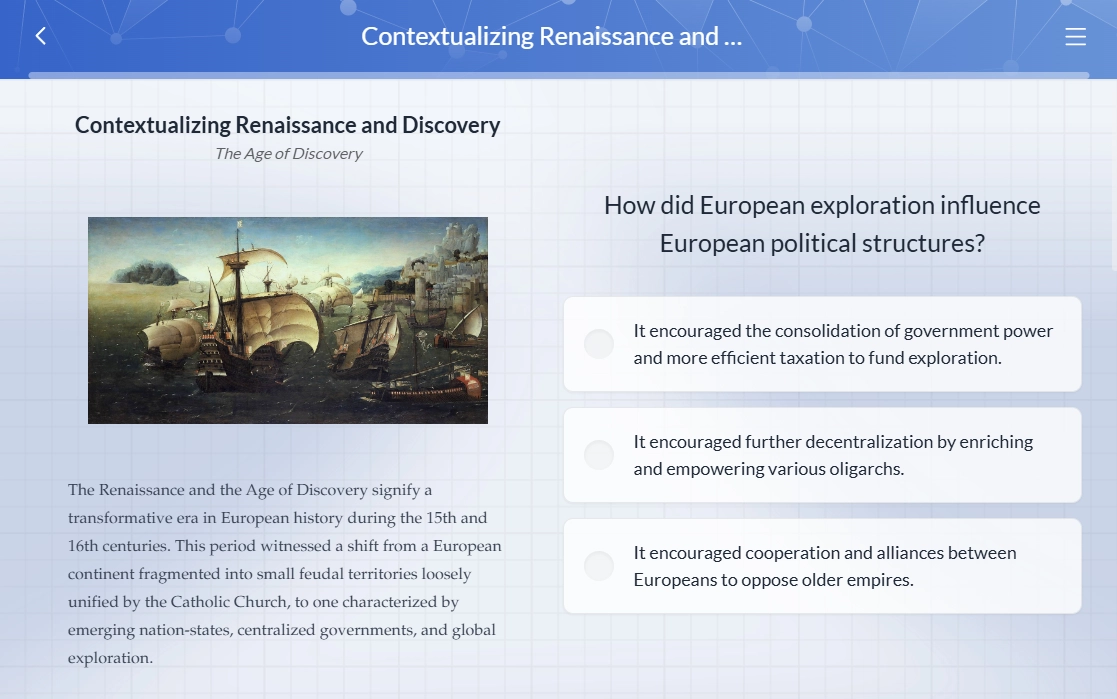
Task: Click the header title 'Contextualizing Renaissance and …'
Action: [x=551, y=36]
